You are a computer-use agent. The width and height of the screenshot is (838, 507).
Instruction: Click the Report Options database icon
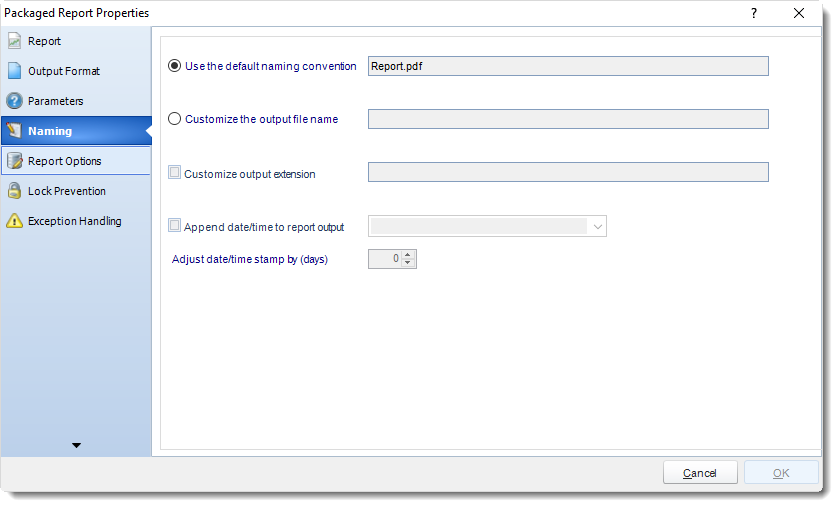click(x=14, y=160)
